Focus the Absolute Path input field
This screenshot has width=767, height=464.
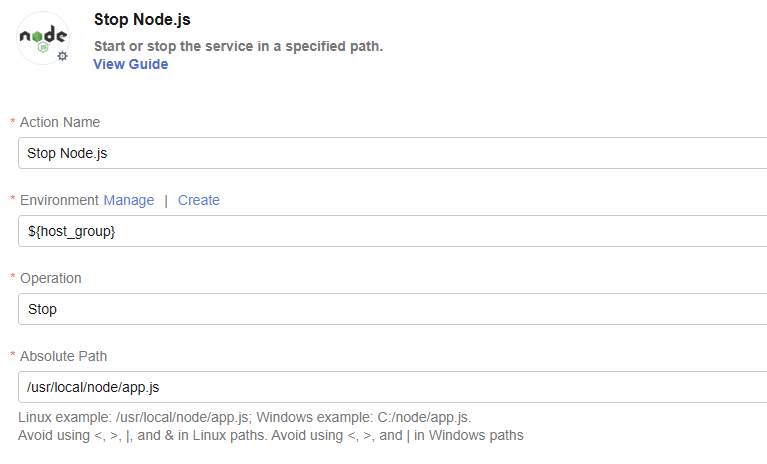pos(392,387)
